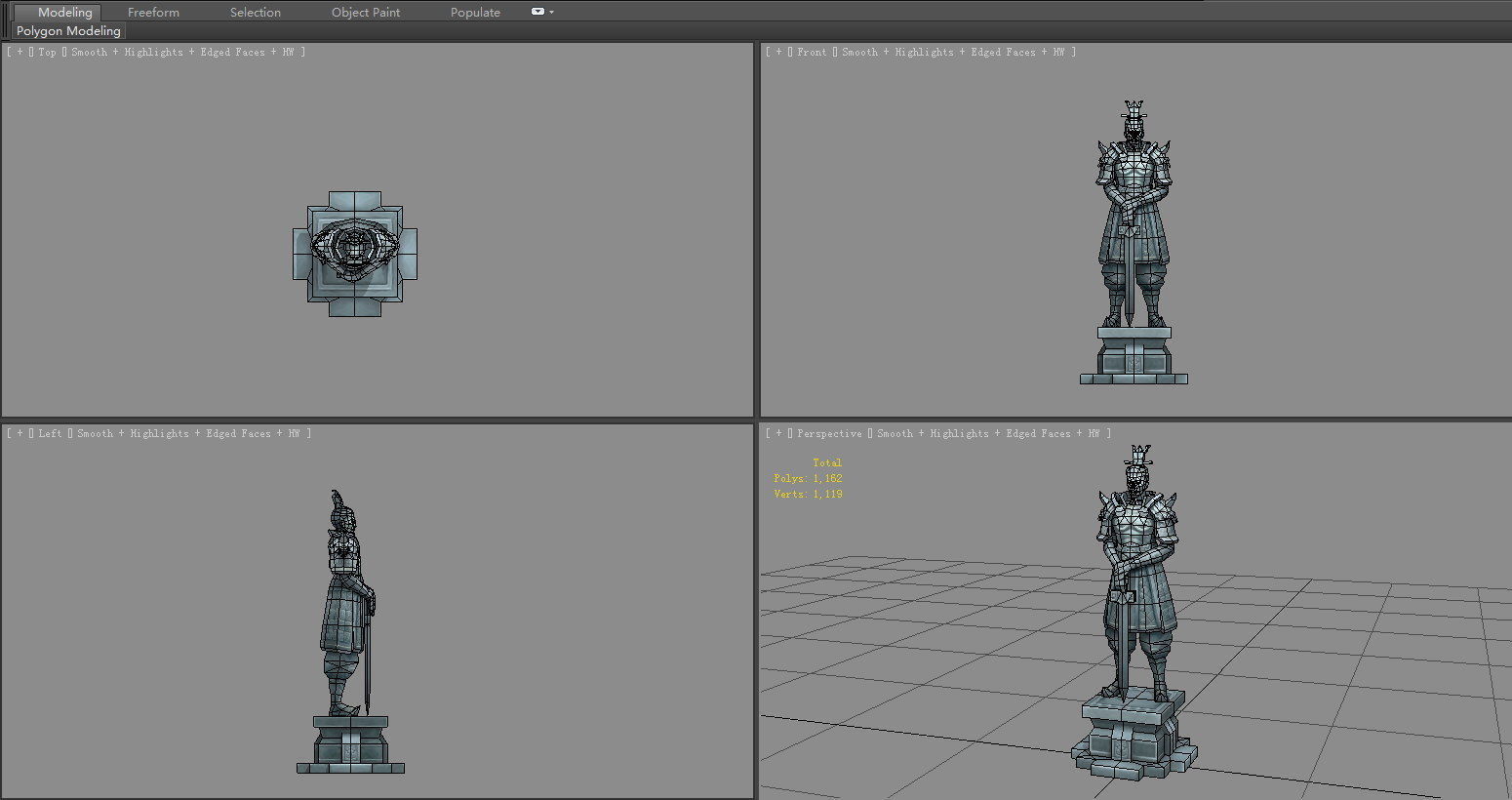Open the Front viewport plus menu
Viewport: 1512px width, 800px height.
pos(778,52)
